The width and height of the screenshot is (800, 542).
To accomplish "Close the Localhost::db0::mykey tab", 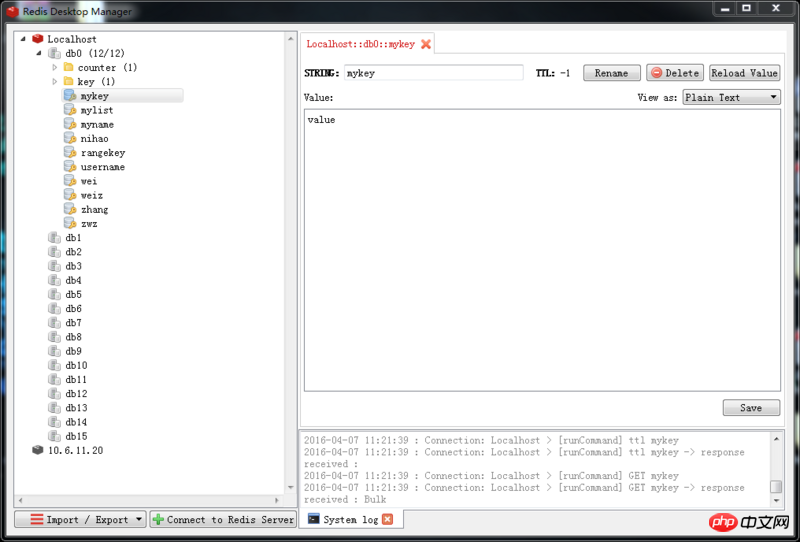I will 426,44.
